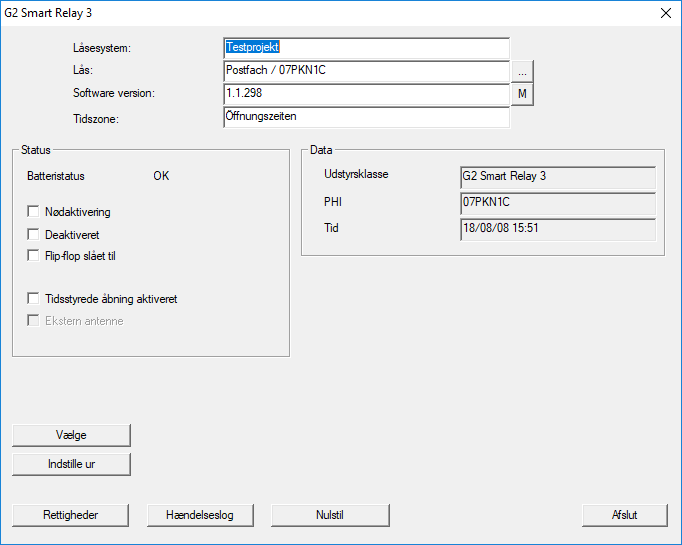This screenshot has height=545, width=682.
Task: Click the Software version field
Action: point(366,94)
